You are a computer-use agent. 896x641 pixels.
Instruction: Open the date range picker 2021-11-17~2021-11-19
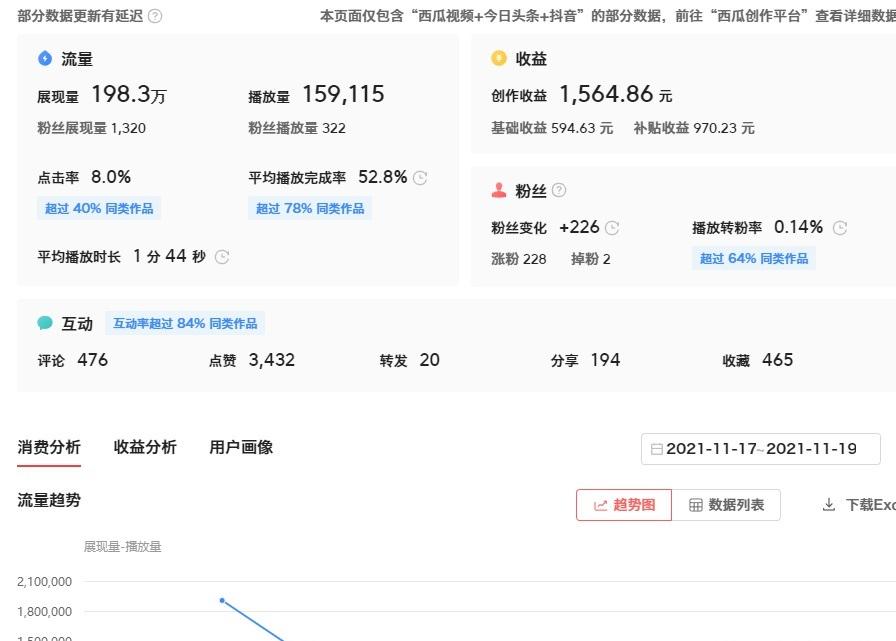coord(760,449)
